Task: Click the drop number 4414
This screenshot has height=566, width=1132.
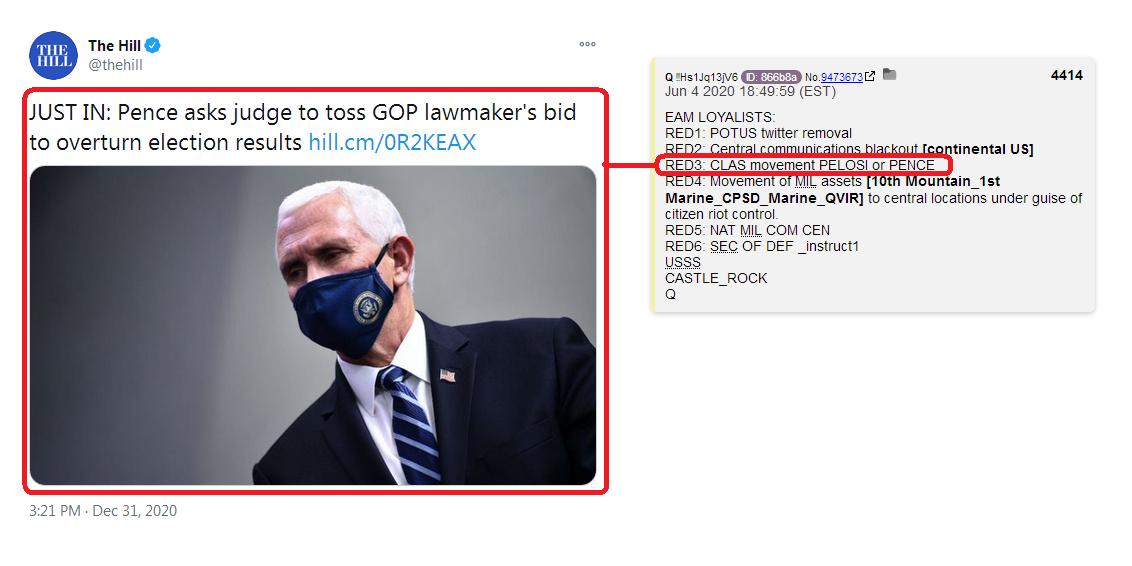Action: click(x=1066, y=75)
